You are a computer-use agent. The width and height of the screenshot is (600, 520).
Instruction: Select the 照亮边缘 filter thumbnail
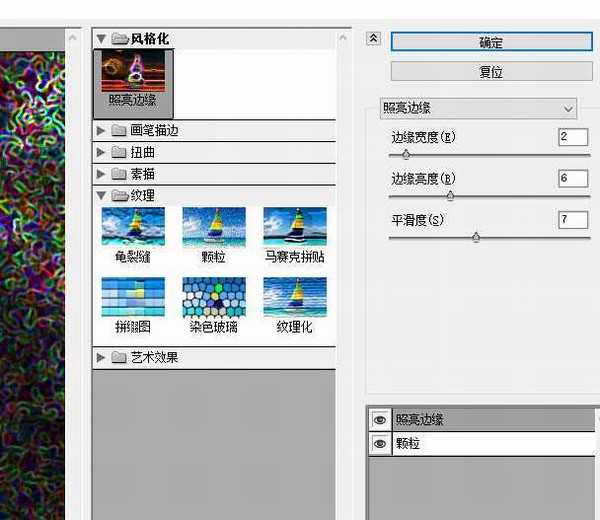click(x=133, y=77)
